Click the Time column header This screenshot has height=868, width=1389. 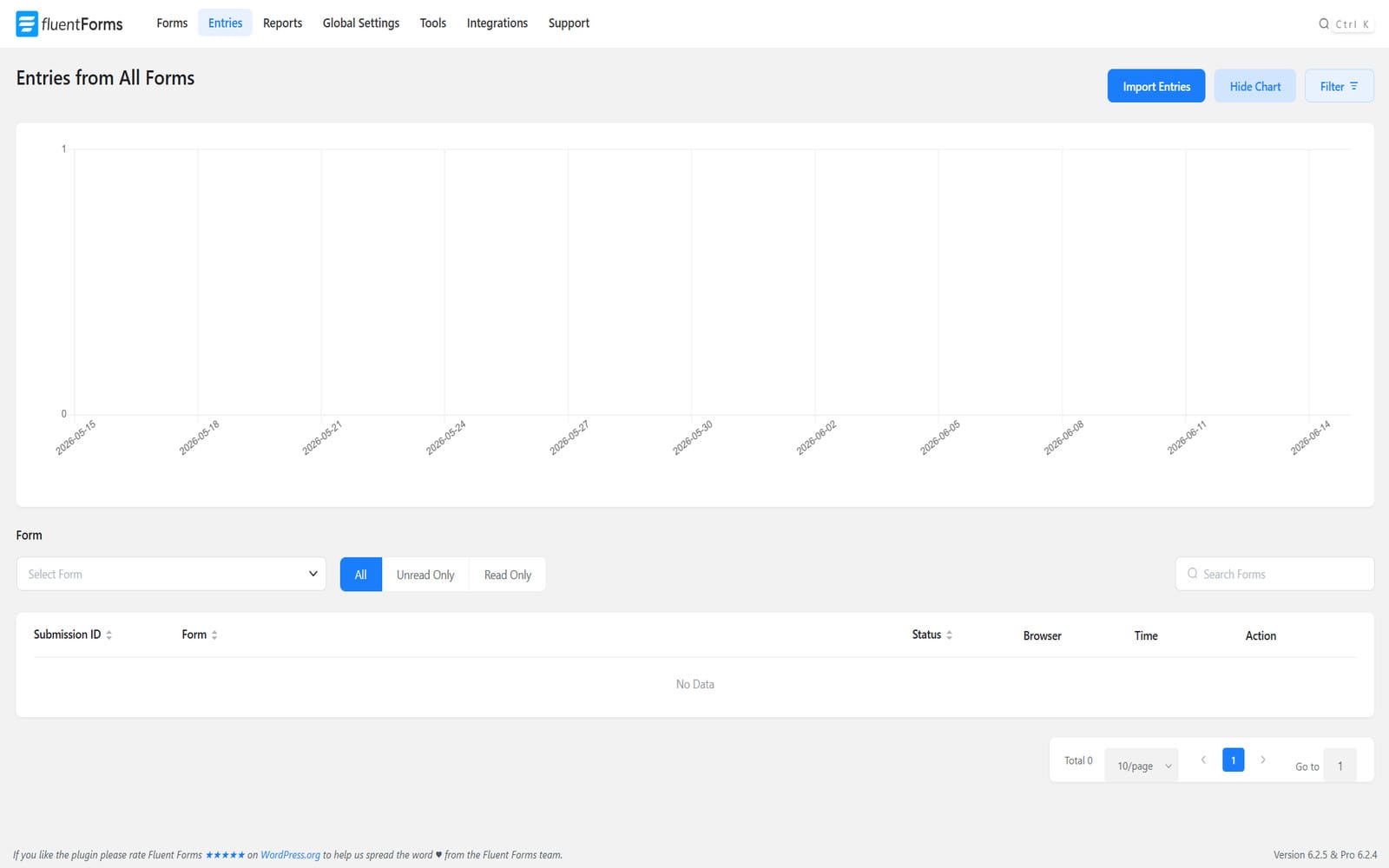tap(1146, 635)
